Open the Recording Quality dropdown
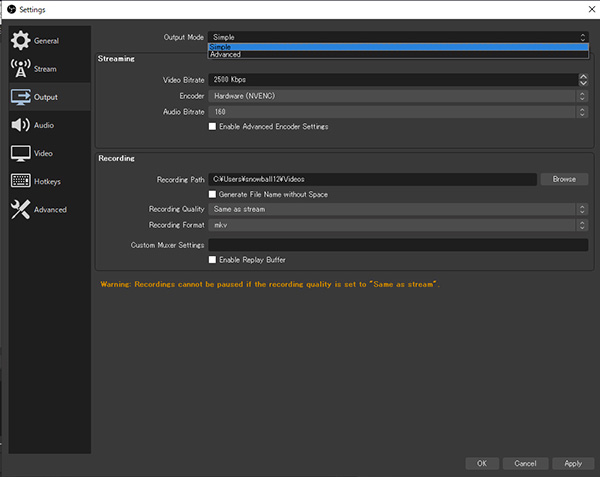 coord(398,209)
